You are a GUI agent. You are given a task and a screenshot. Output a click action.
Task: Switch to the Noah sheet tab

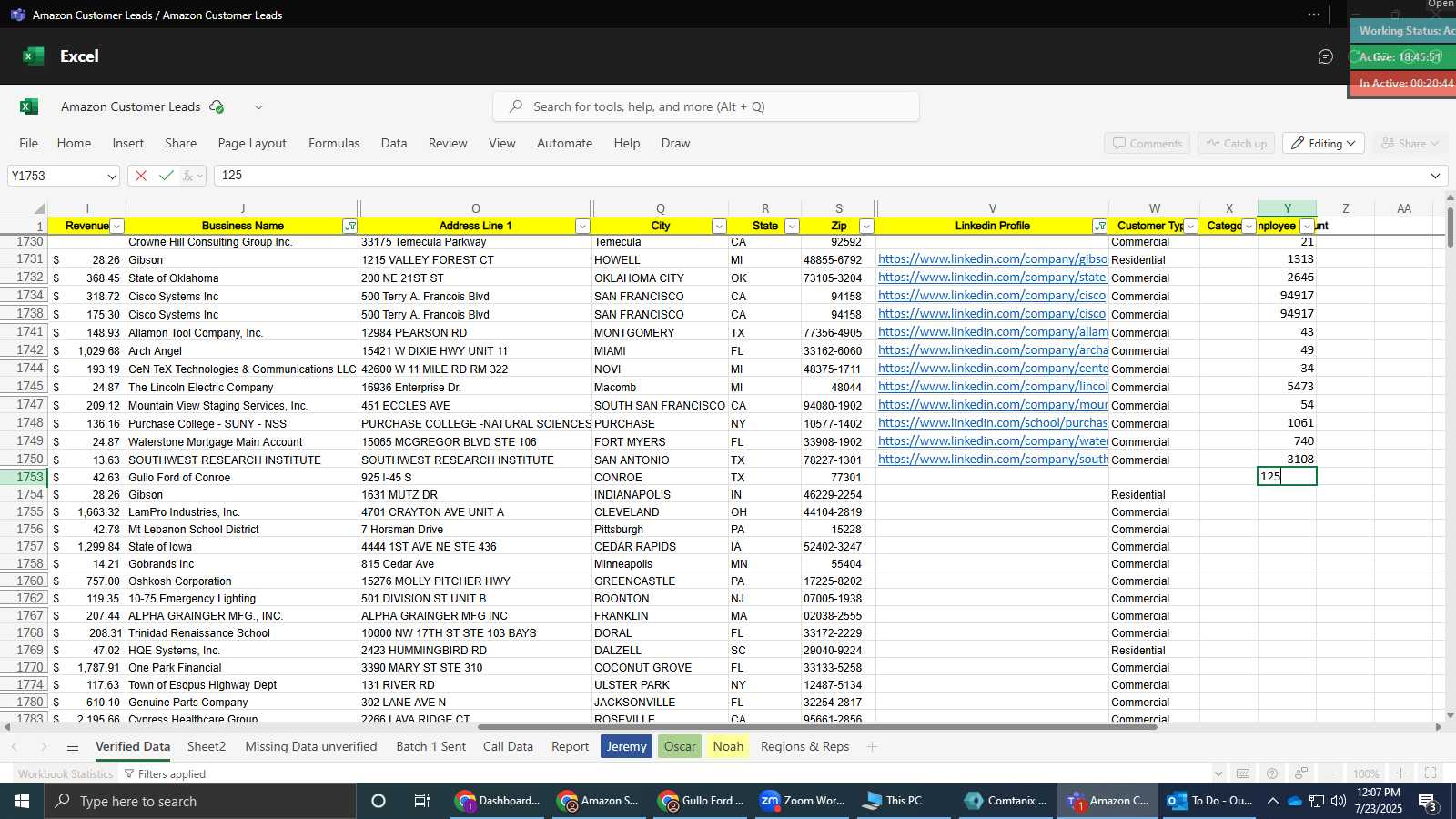(728, 746)
